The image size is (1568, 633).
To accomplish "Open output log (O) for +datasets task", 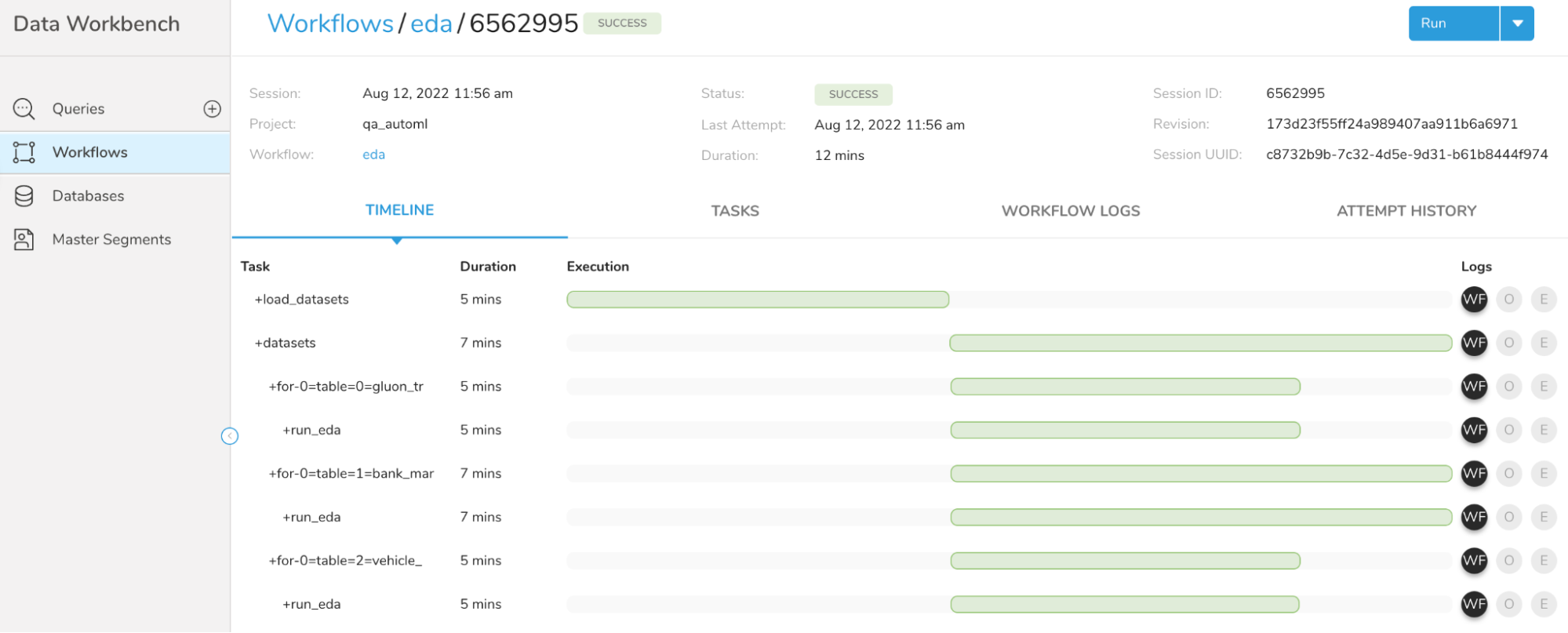I will 1508,343.
